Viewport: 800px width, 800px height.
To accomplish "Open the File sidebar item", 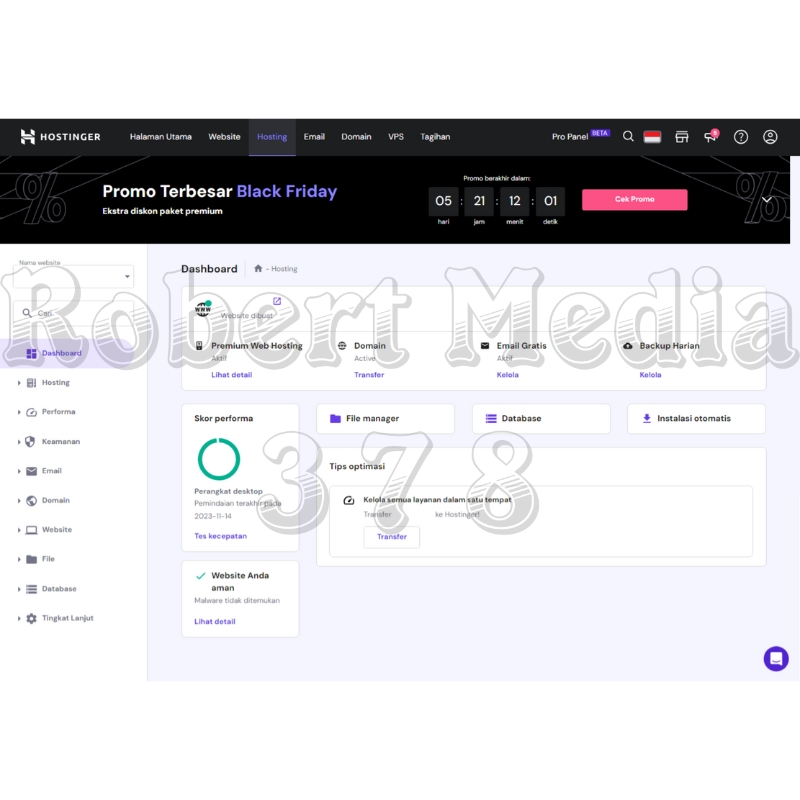I will [x=48, y=559].
